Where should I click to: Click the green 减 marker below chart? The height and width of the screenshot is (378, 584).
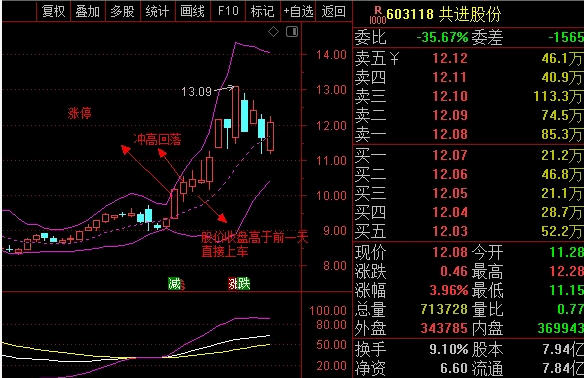tap(175, 284)
